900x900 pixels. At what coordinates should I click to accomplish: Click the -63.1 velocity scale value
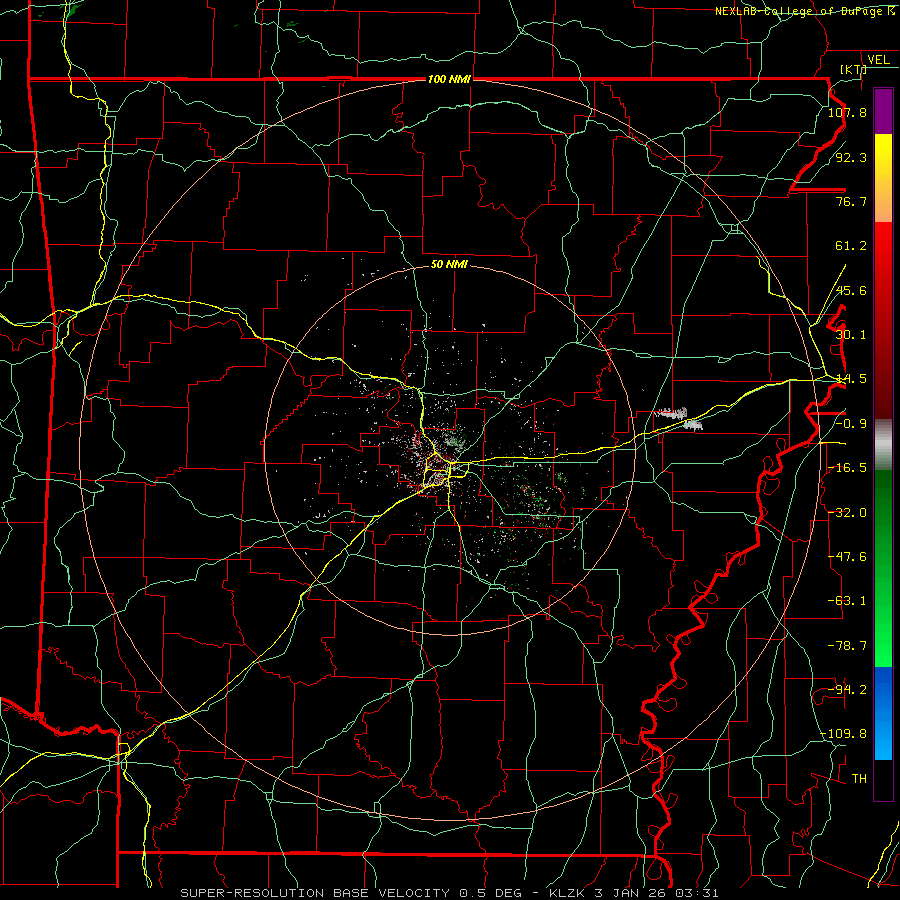pyautogui.click(x=847, y=601)
